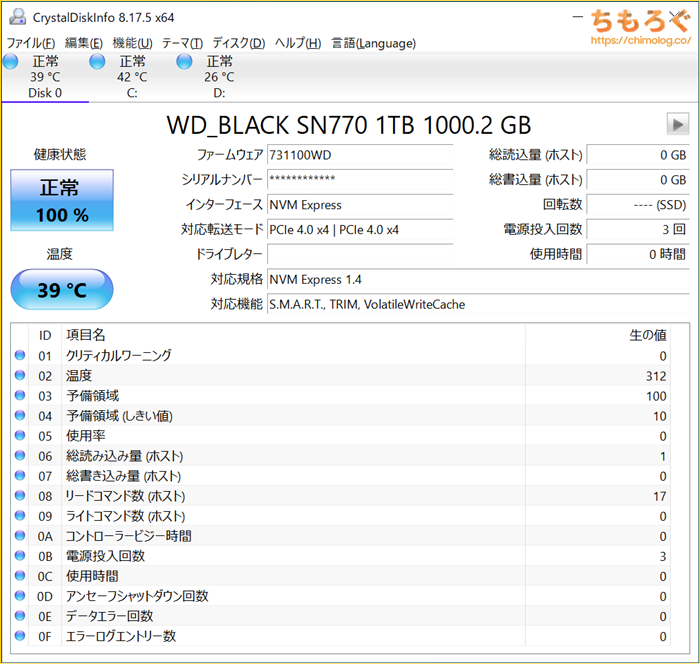Image resolution: width=700 pixels, height=664 pixels.
Task: Click the CrystalDiskInfo app icon in title bar
Action: (17, 17)
